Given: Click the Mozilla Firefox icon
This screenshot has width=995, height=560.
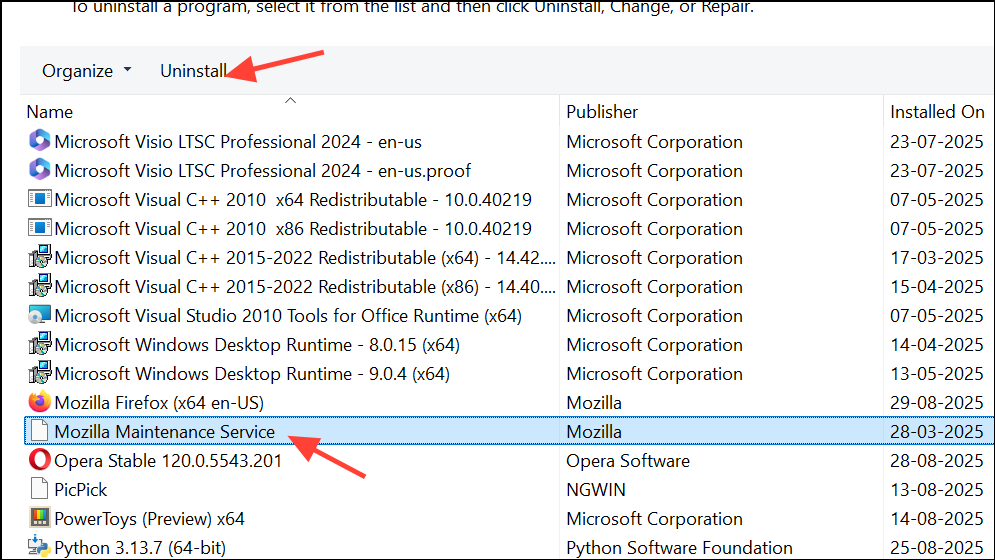Looking at the screenshot, I should 39,402.
